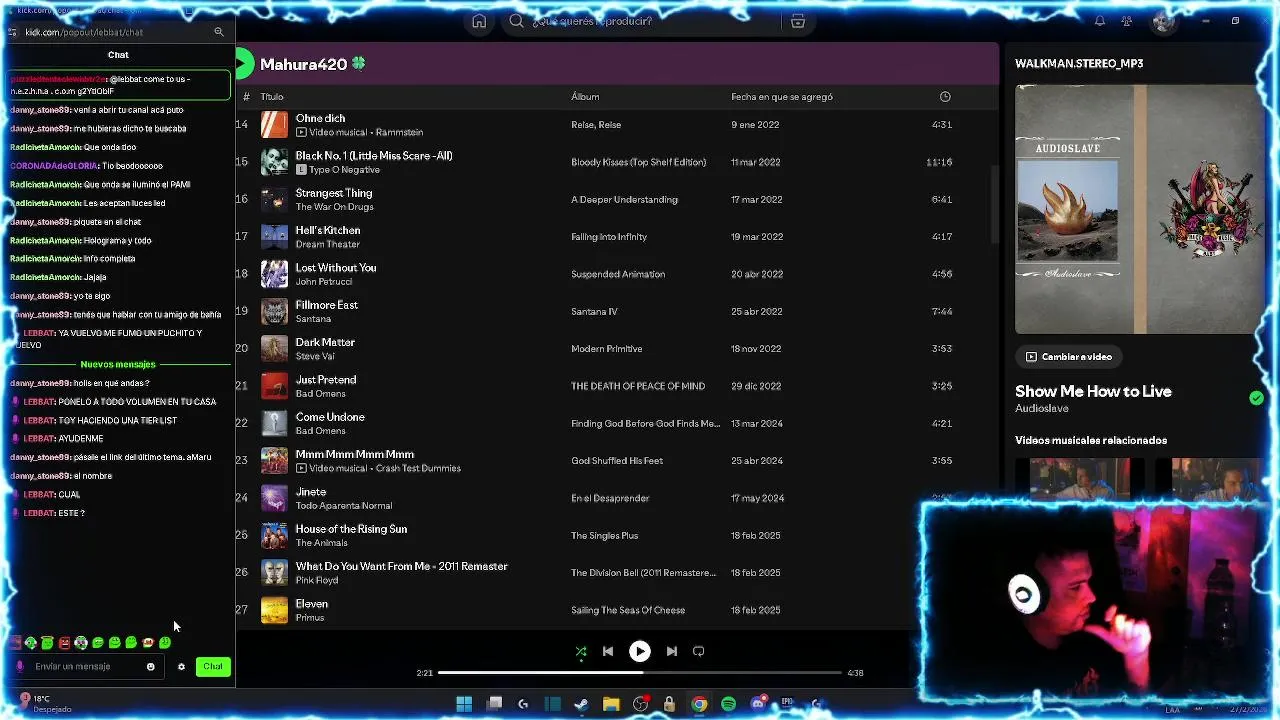The image size is (1280, 720).
Task: Sort by the Álbum column header
Action: pyautogui.click(x=585, y=97)
